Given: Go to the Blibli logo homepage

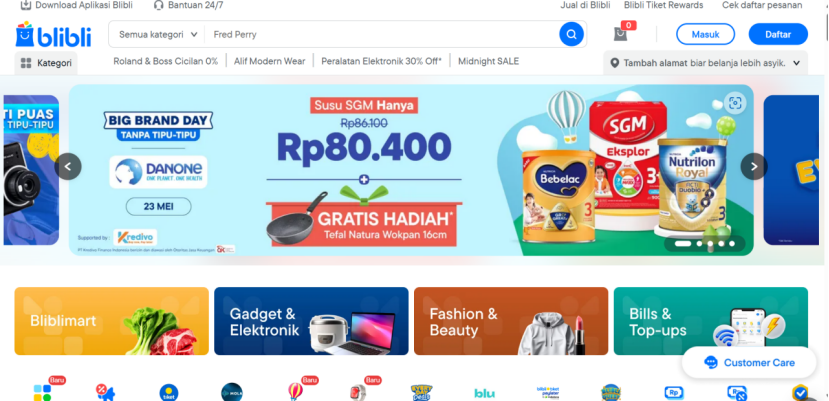Looking at the screenshot, I should (x=53, y=34).
